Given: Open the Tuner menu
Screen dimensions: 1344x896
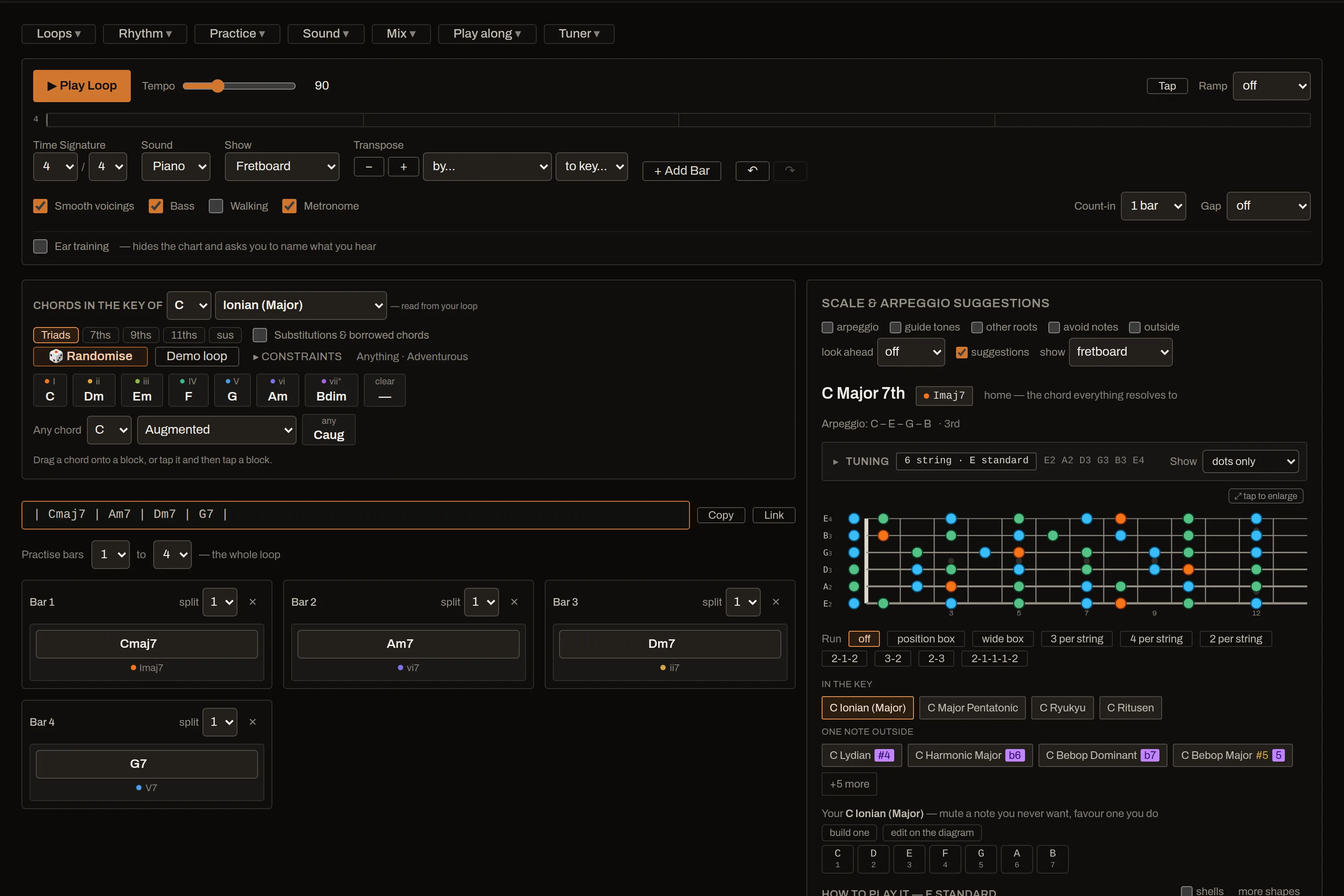Looking at the screenshot, I should pyautogui.click(x=579, y=34).
